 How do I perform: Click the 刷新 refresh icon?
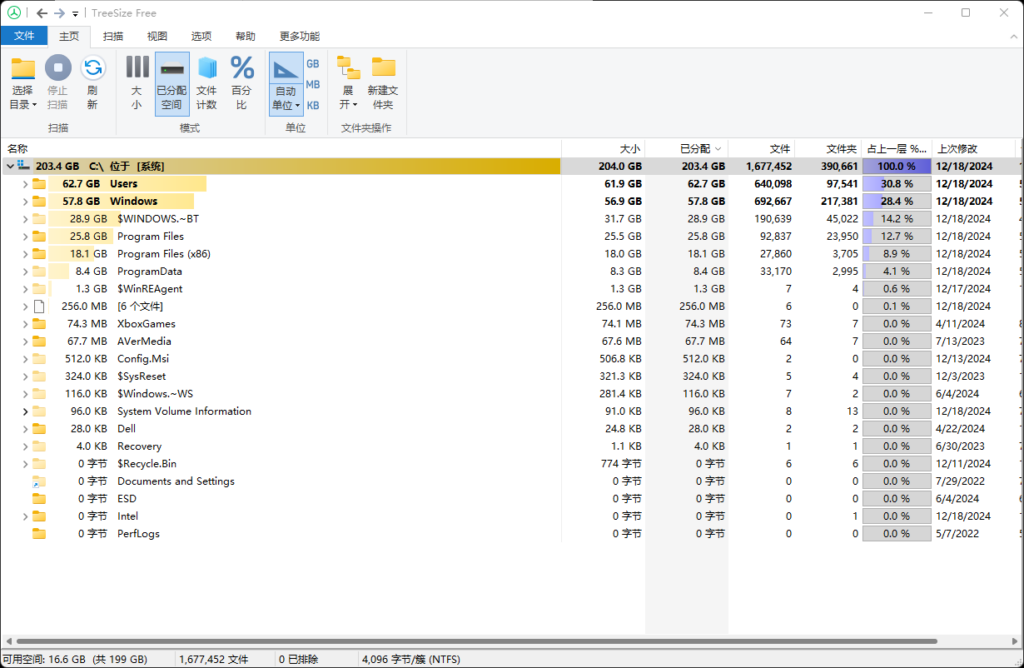pyautogui.click(x=93, y=68)
